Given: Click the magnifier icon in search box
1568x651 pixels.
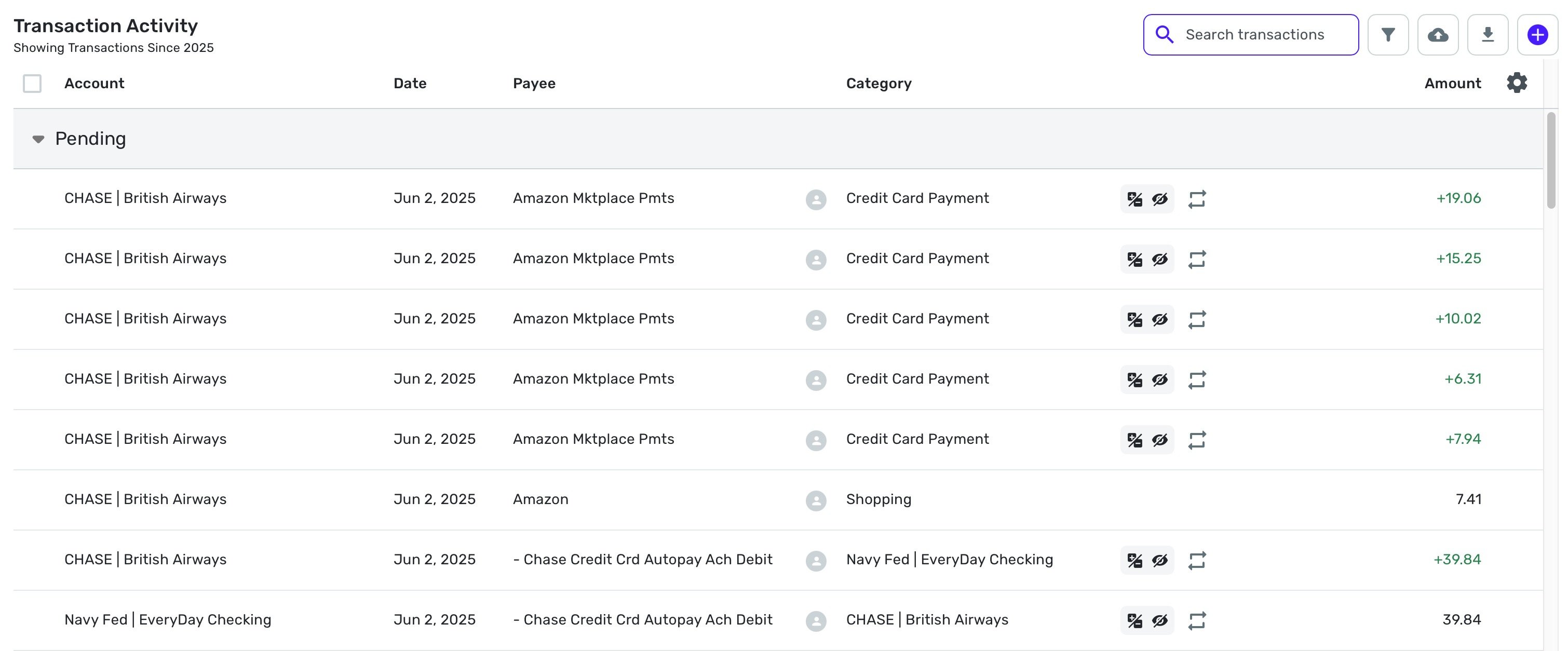Looking at the screenshot, I should point(1165,35).
